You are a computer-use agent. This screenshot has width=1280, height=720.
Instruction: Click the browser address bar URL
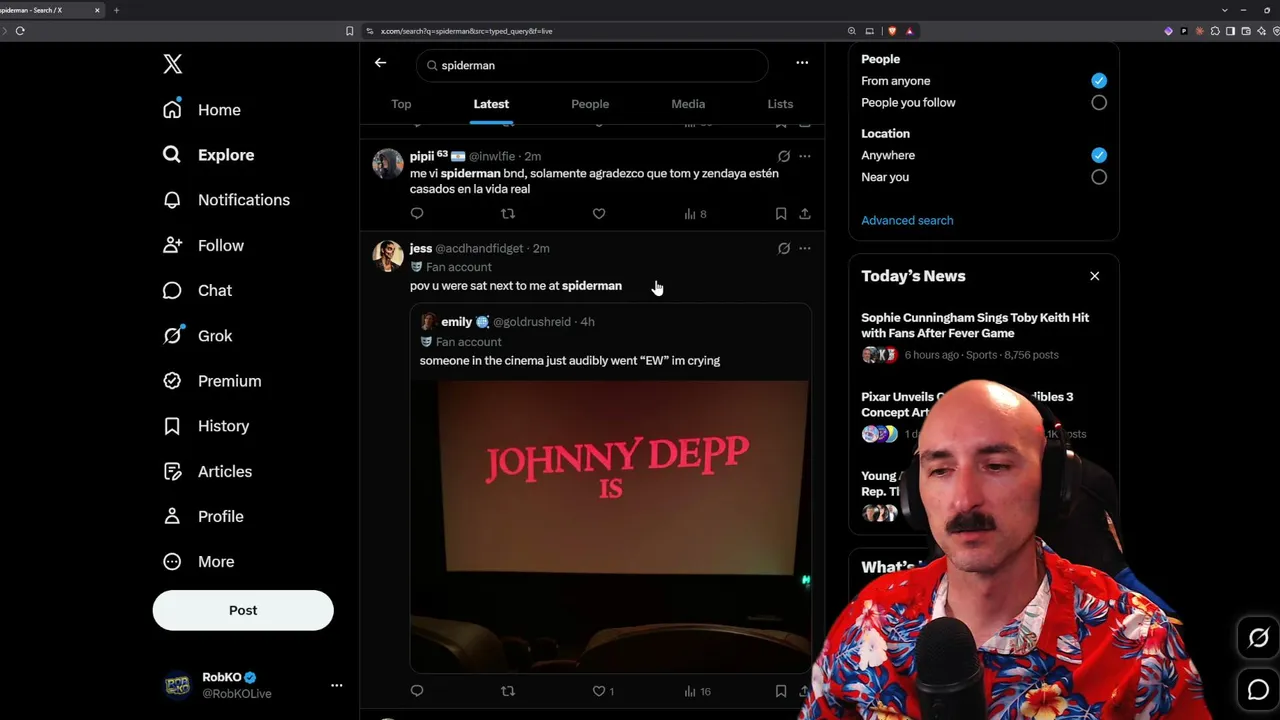point(466,31)
